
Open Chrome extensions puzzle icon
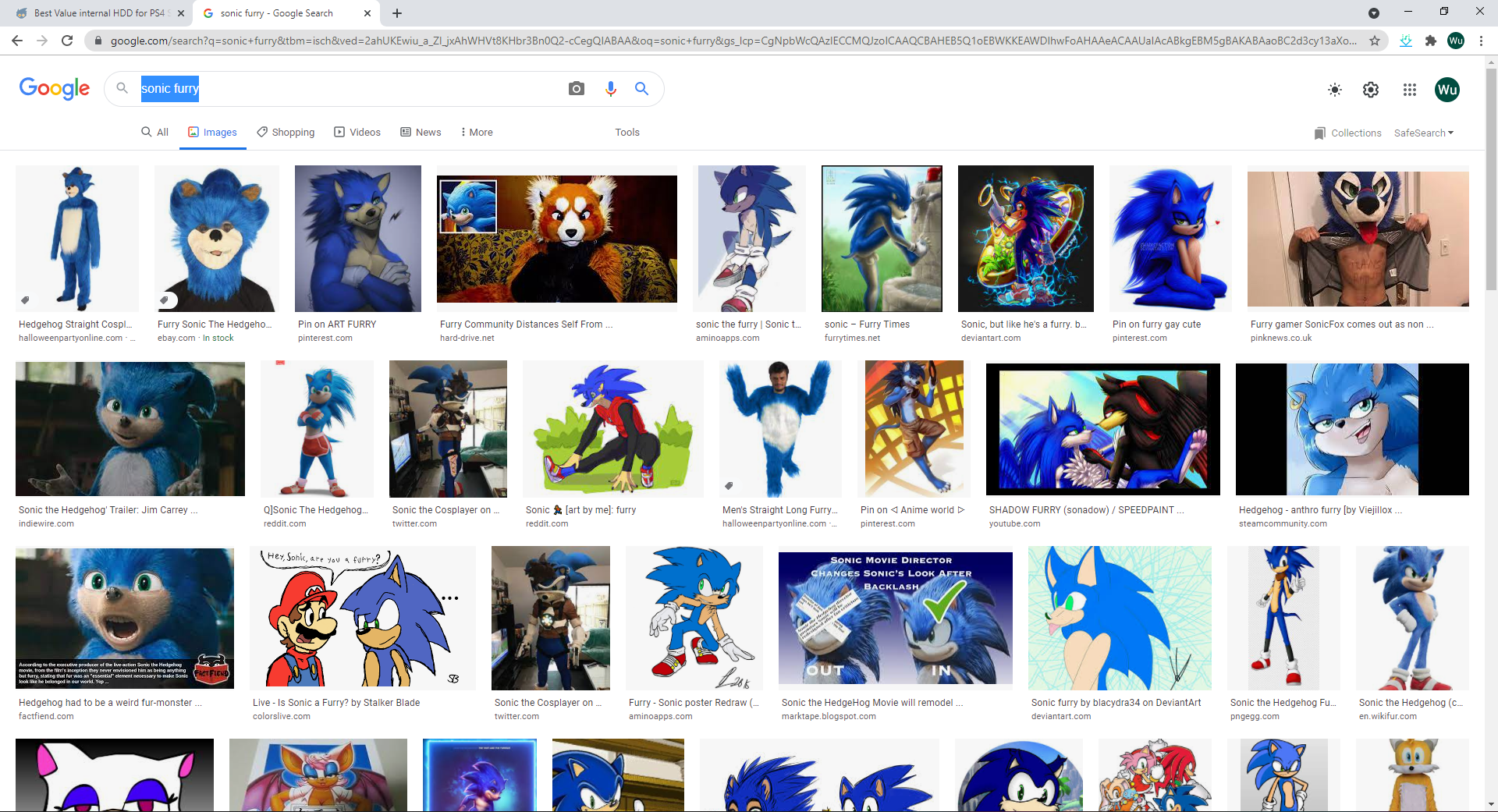[x=1431, y=41]
